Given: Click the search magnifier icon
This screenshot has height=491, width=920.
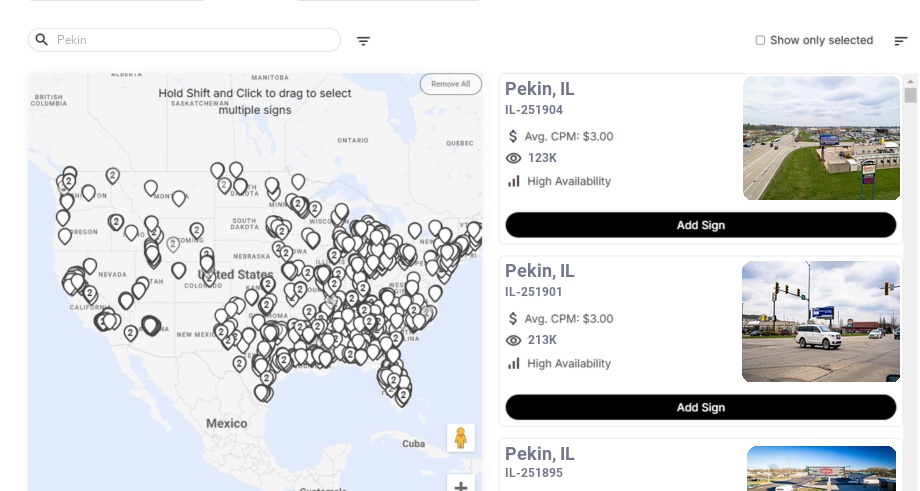Looking at the screenshot, I should 42,40.
